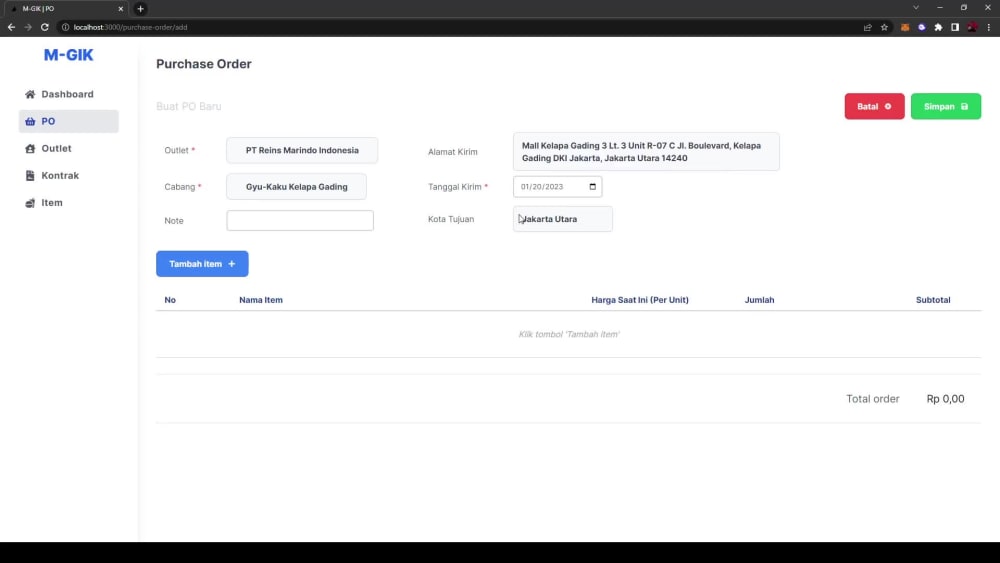Open the MetaMask fox extension

click(905, 27)
